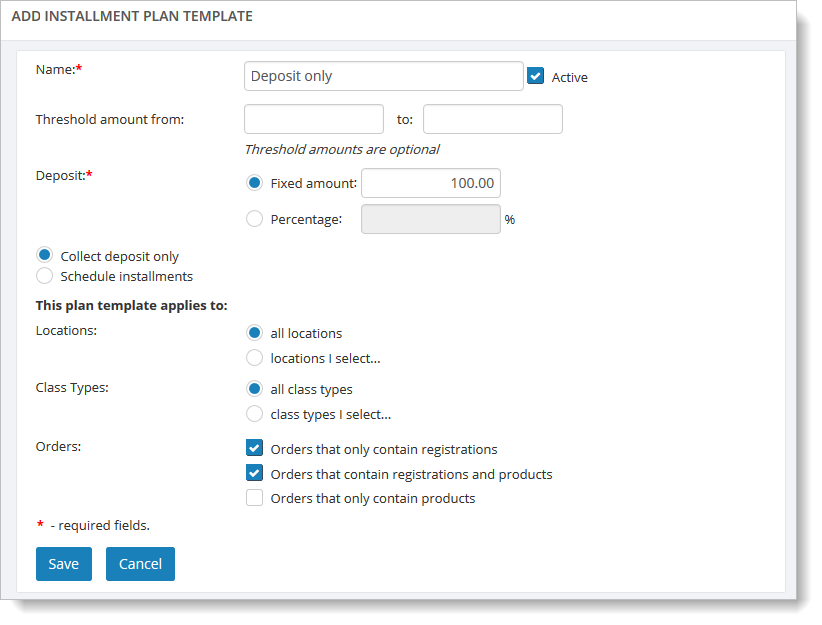
Task: Click the Threshold amount to field
Action: click(492, 119)
